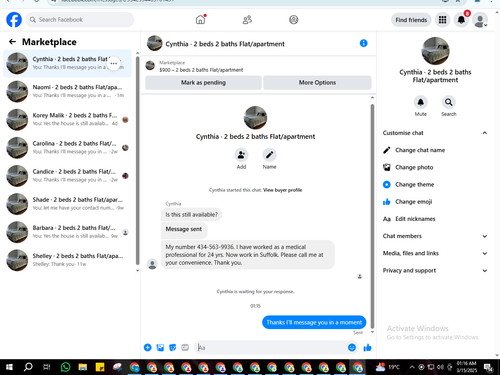Open the View buyer profile link
Screen dimensions: 500x375
click(282, 190)
